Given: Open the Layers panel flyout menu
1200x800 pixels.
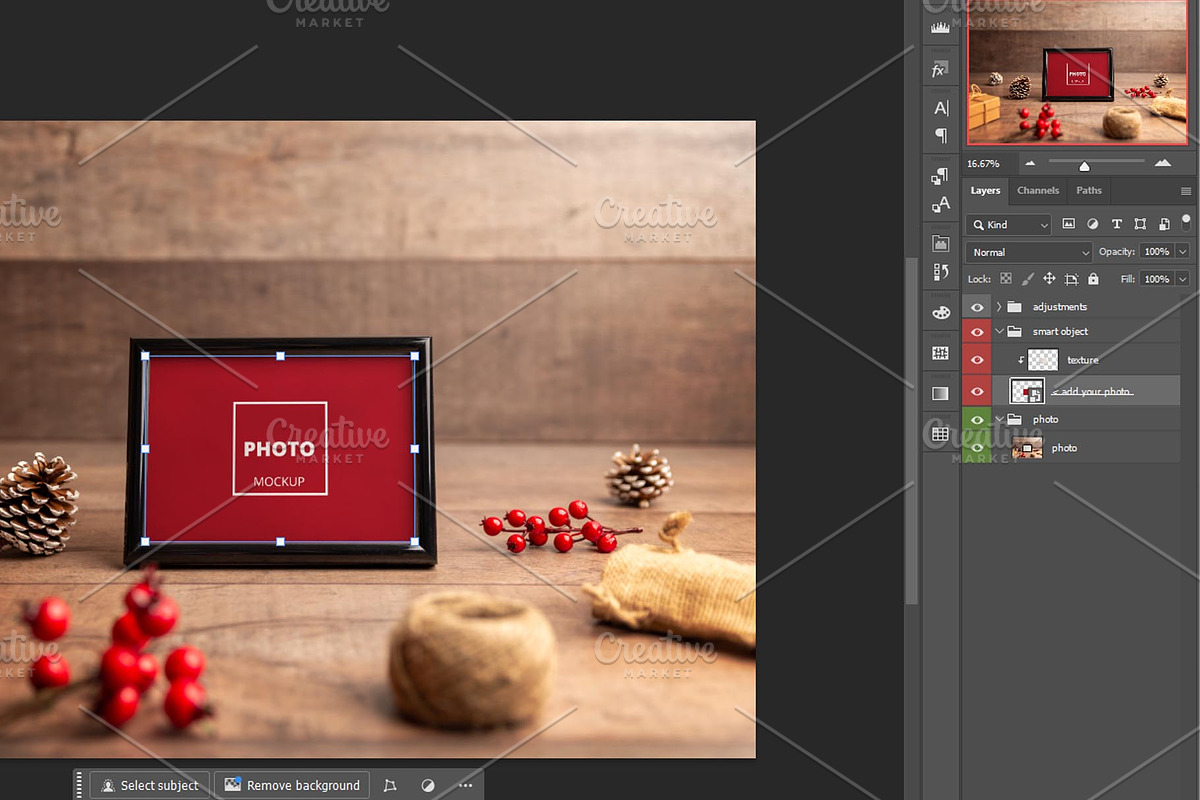Looking at the screenshot, I should [x=1186, y=191].
